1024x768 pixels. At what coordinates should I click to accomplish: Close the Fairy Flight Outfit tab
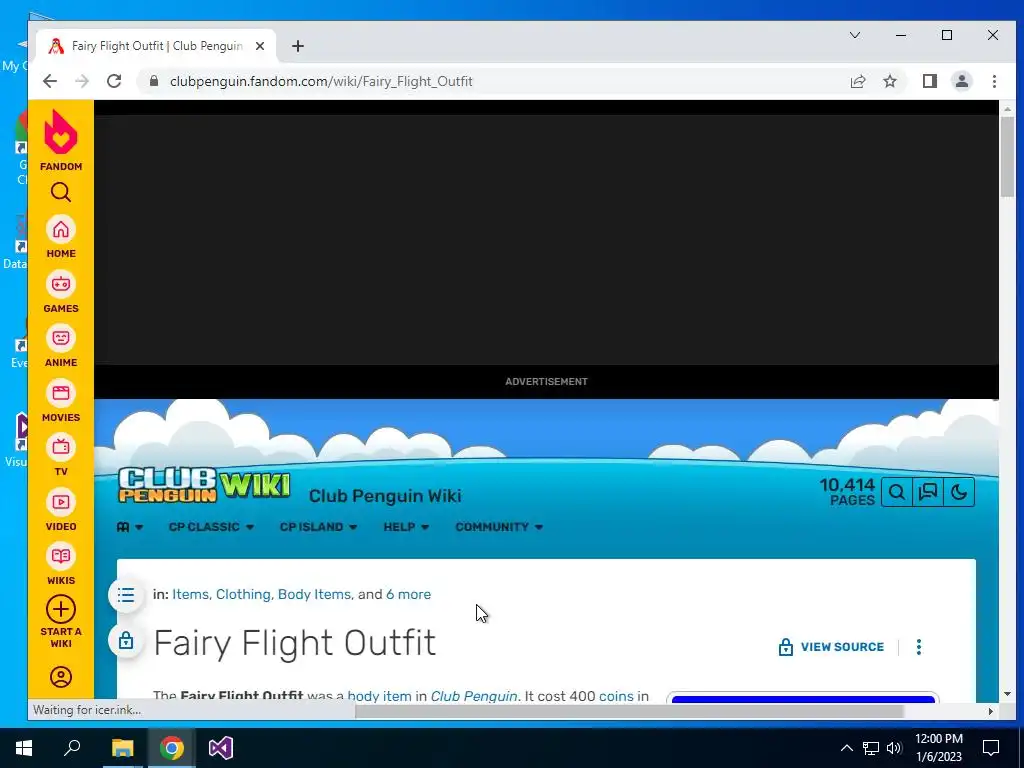(260, 46)
